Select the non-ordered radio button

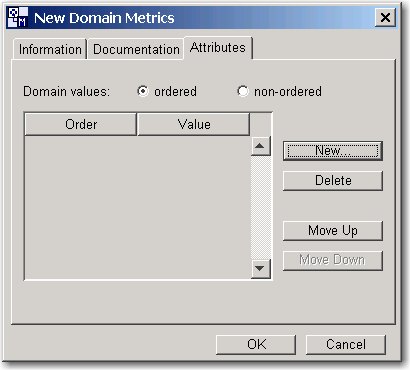pyautogui.click(x=243, y=91)
